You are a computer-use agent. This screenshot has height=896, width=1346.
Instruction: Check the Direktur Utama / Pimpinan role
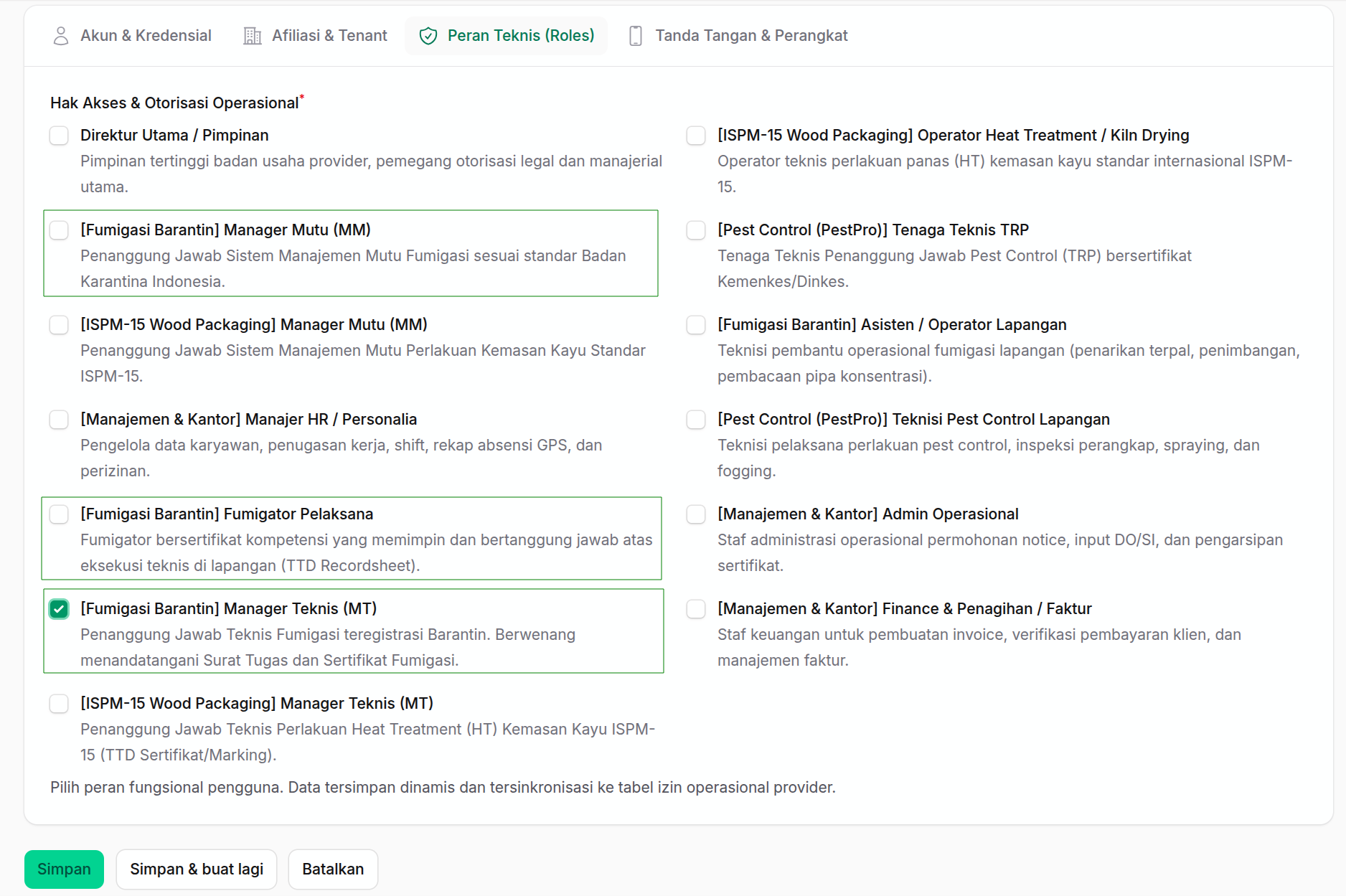(59, 136)
